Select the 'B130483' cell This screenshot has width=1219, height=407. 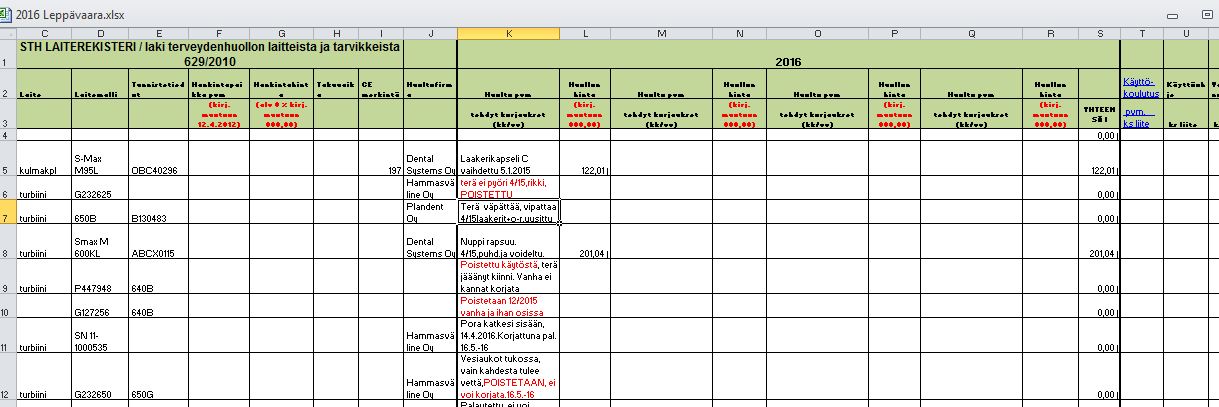click(x=158, y=211)
